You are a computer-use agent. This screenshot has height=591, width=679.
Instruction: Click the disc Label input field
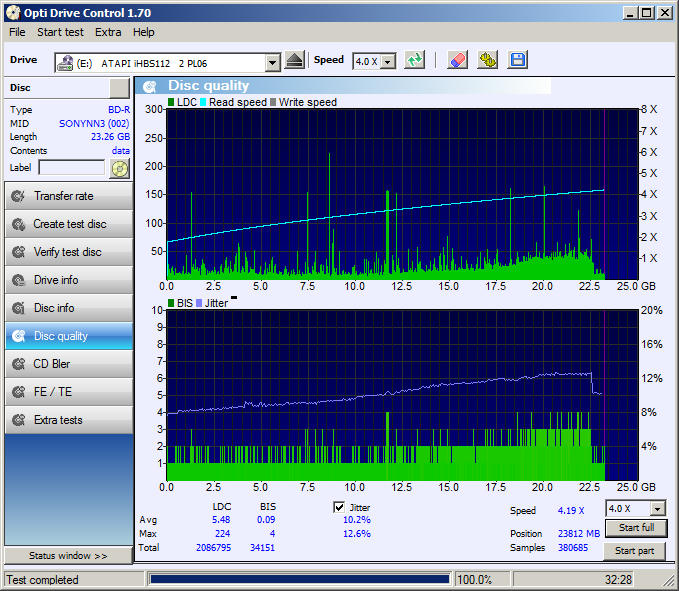(x=72, y=168)
